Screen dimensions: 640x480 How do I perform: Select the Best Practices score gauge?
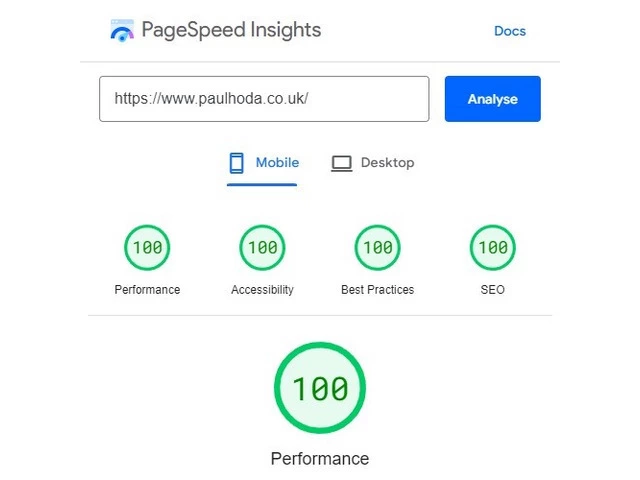pyautogui.click(x=378, y=247)
